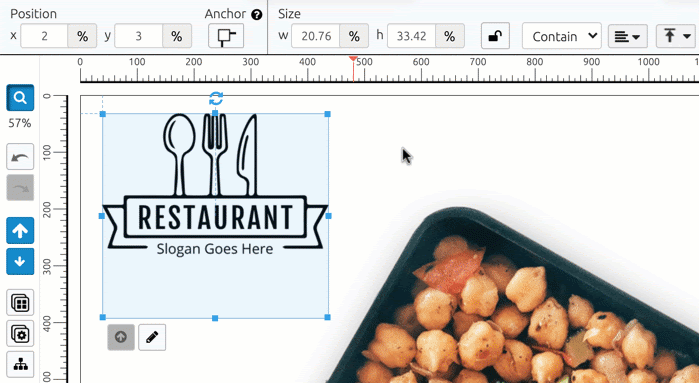This screenshot has height=383, width=699.
Task: Open vertical alignment dropdown
Action: [676, 36]
